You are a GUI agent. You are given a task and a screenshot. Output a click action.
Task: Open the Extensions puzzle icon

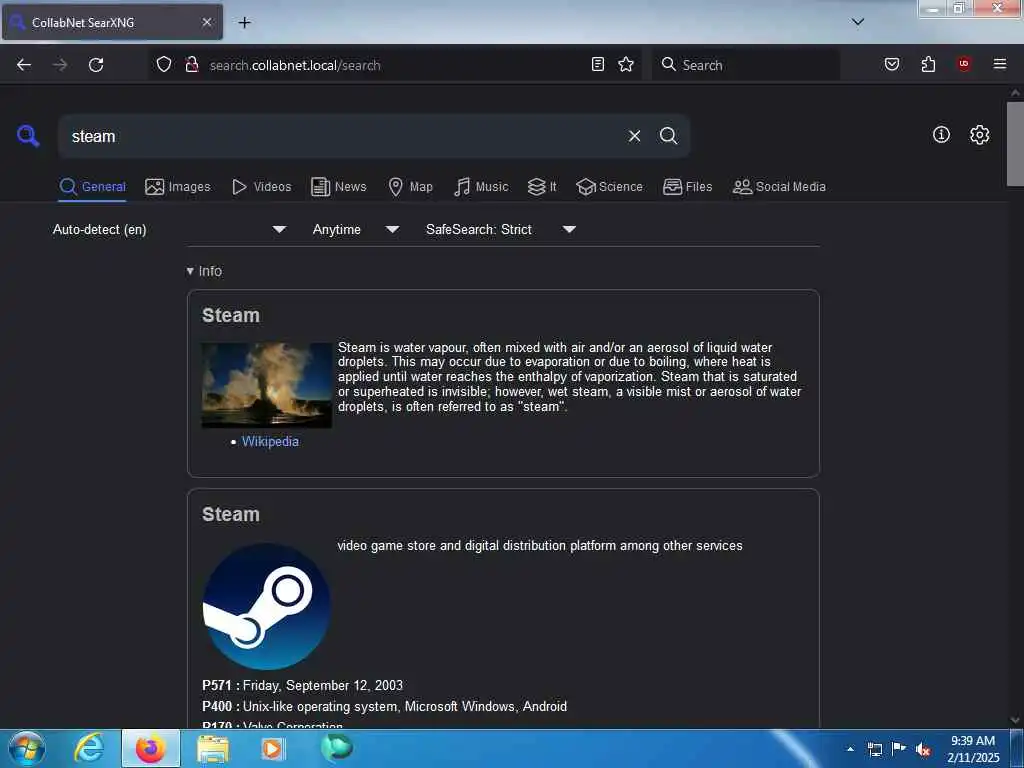pyautogui.click(x=928, y=64)
